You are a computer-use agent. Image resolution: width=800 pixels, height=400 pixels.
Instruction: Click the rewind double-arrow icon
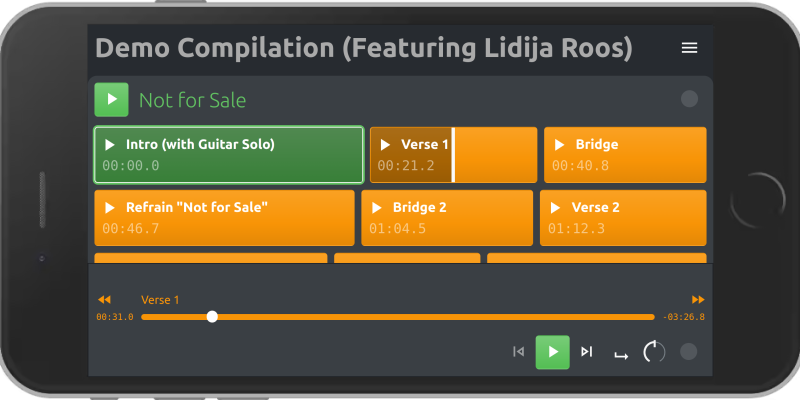tap(104, 299)
